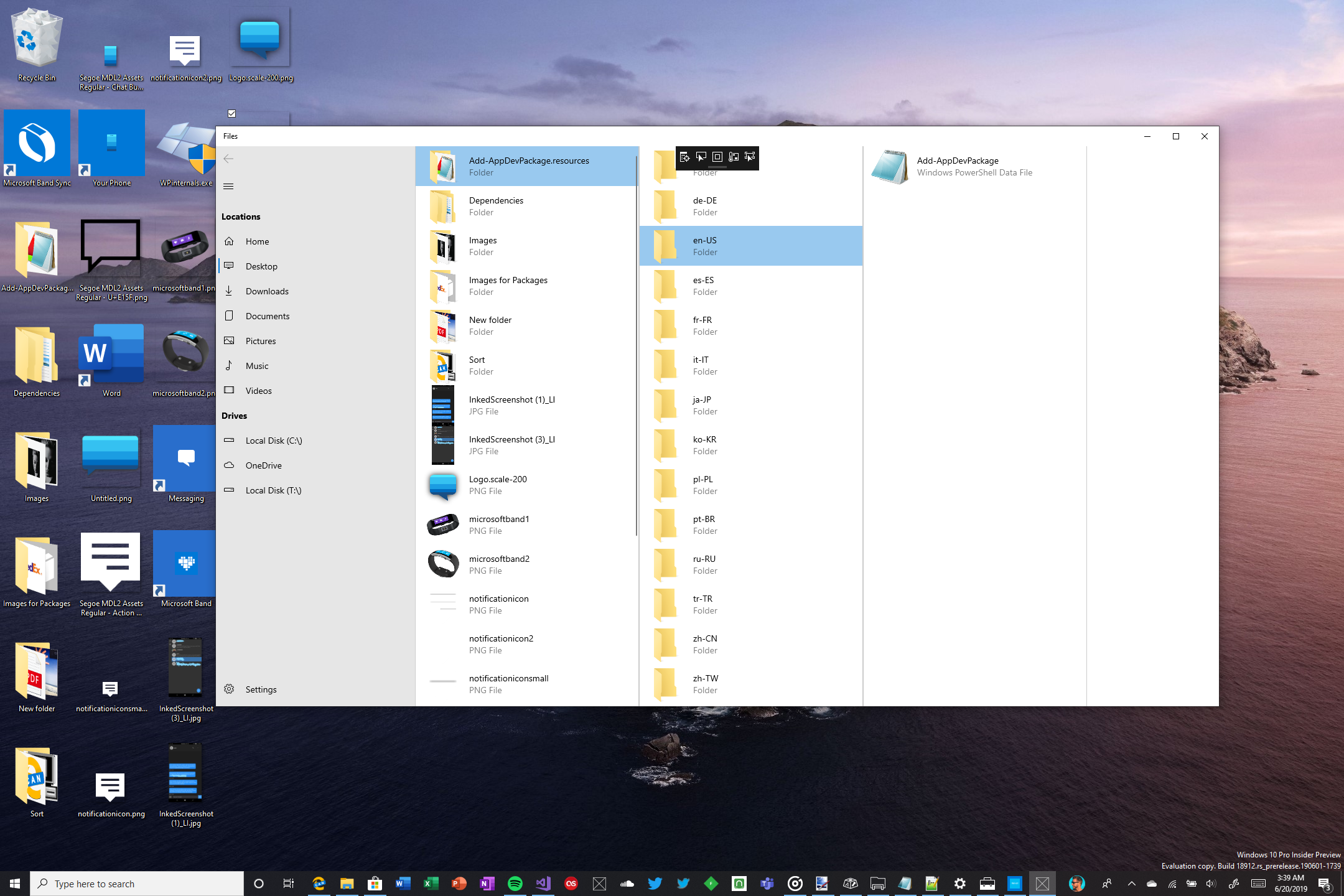The image size is (1344, 896).
Task: Open Settings in the Files sidebar
Action: 315,689
